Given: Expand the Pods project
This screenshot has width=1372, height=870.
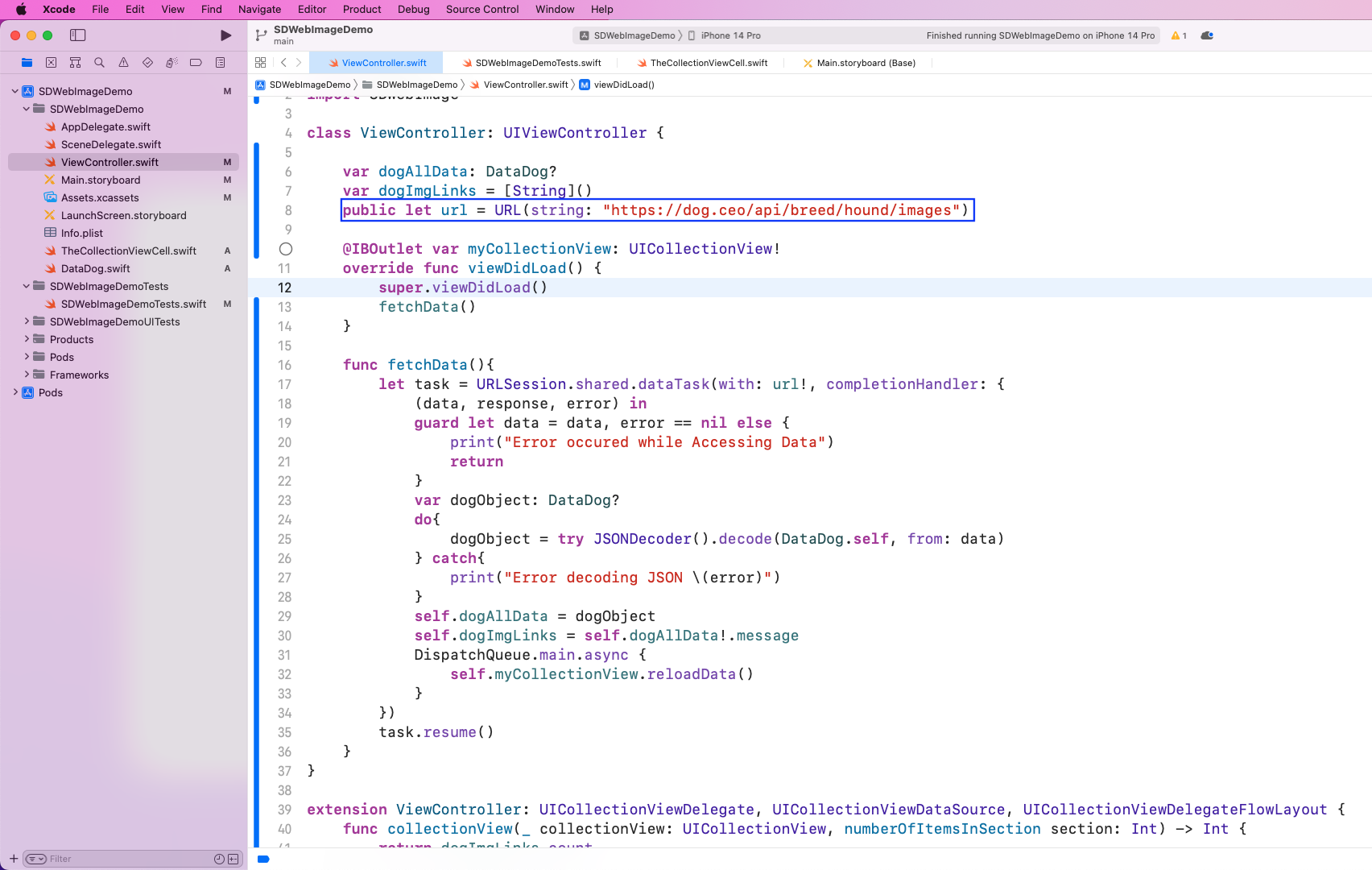Looking at the screenshot, I should point(15,392).
